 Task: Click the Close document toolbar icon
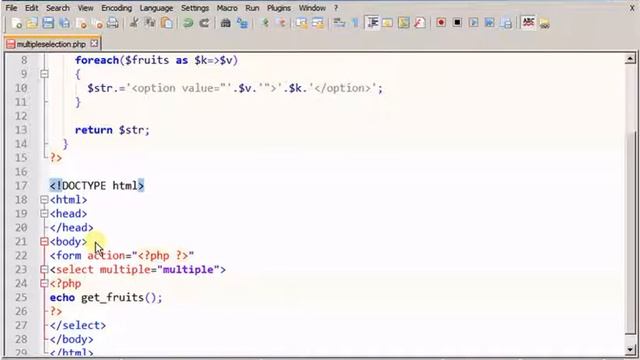[x=81, y=23]
